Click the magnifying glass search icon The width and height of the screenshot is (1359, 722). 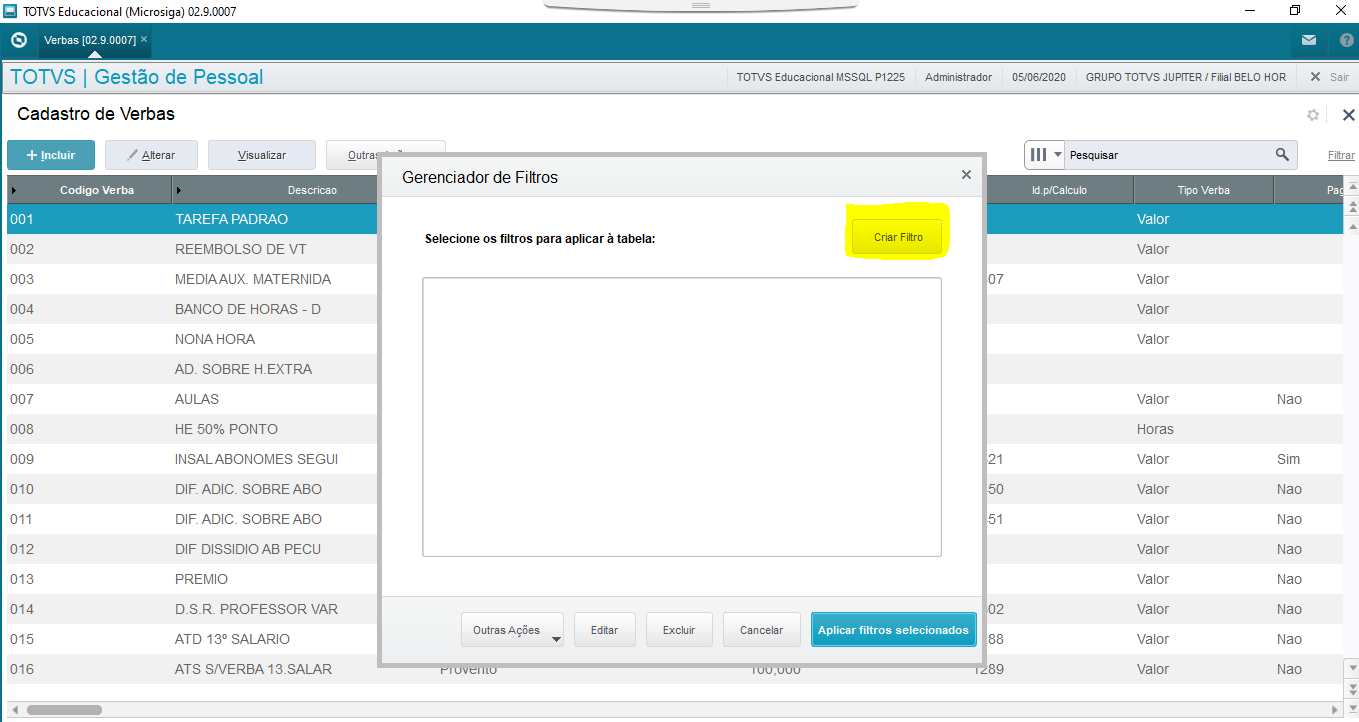pos(1282,155)
